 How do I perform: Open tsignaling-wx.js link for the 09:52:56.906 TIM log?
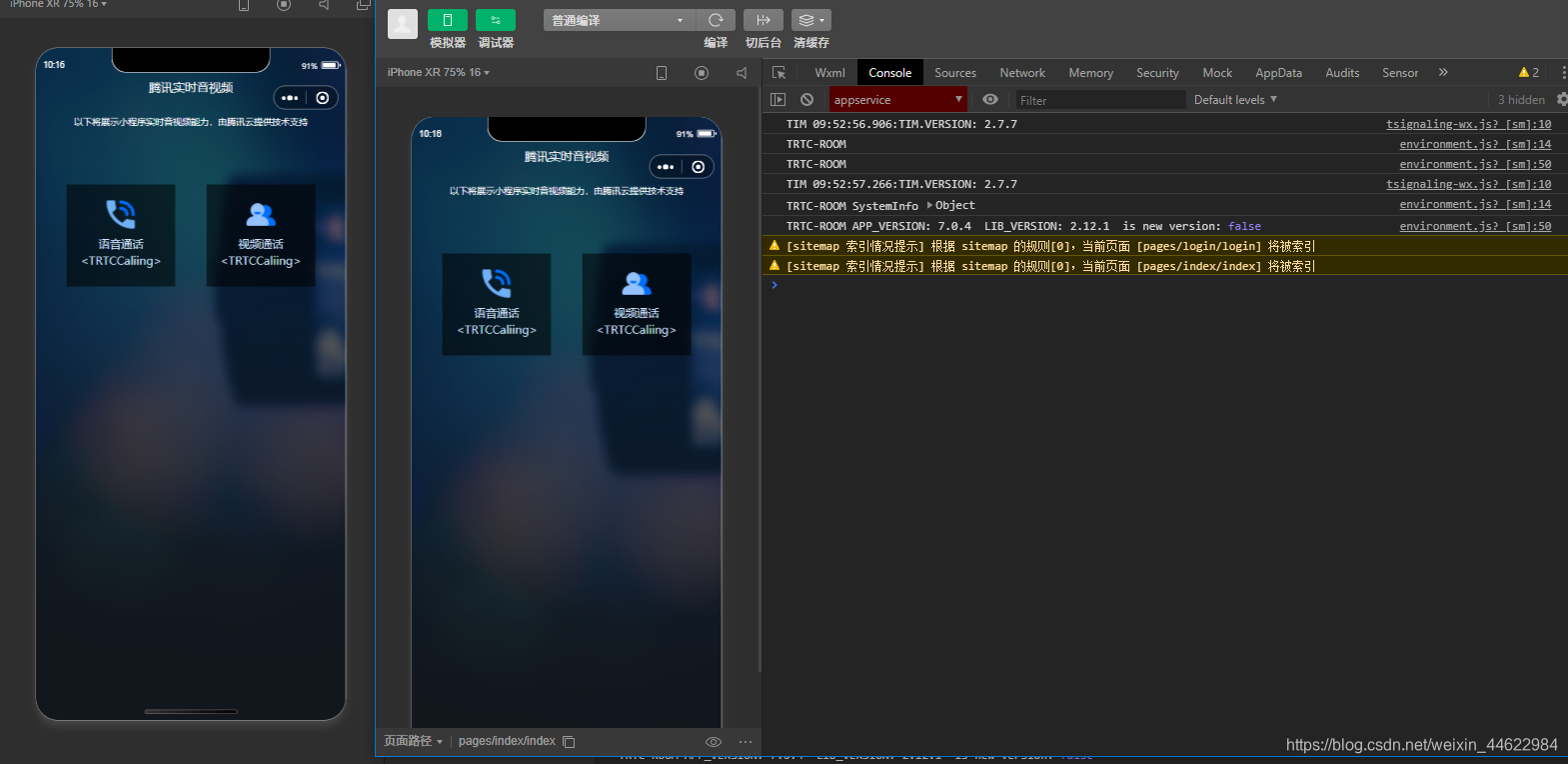tap(1468, 124)
